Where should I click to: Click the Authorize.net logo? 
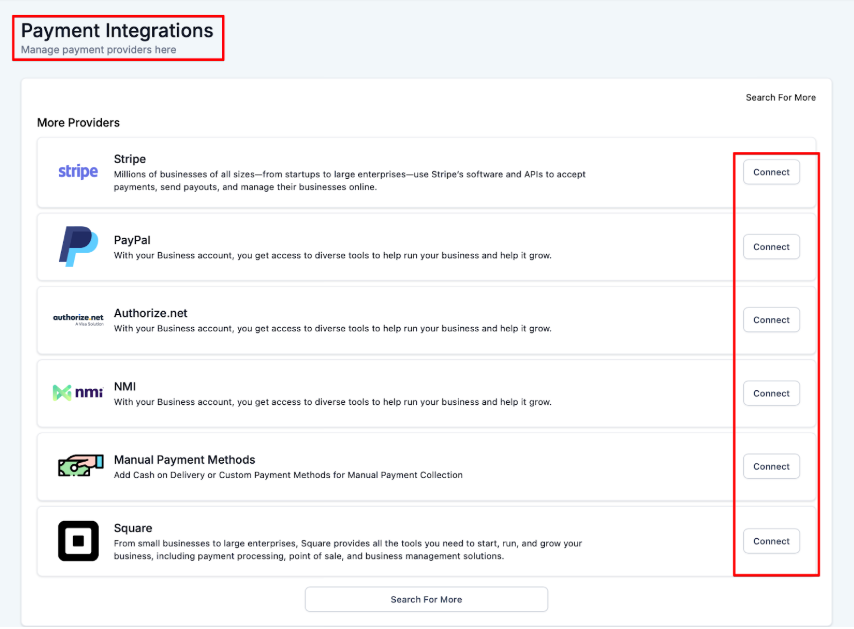coord(78,319)
